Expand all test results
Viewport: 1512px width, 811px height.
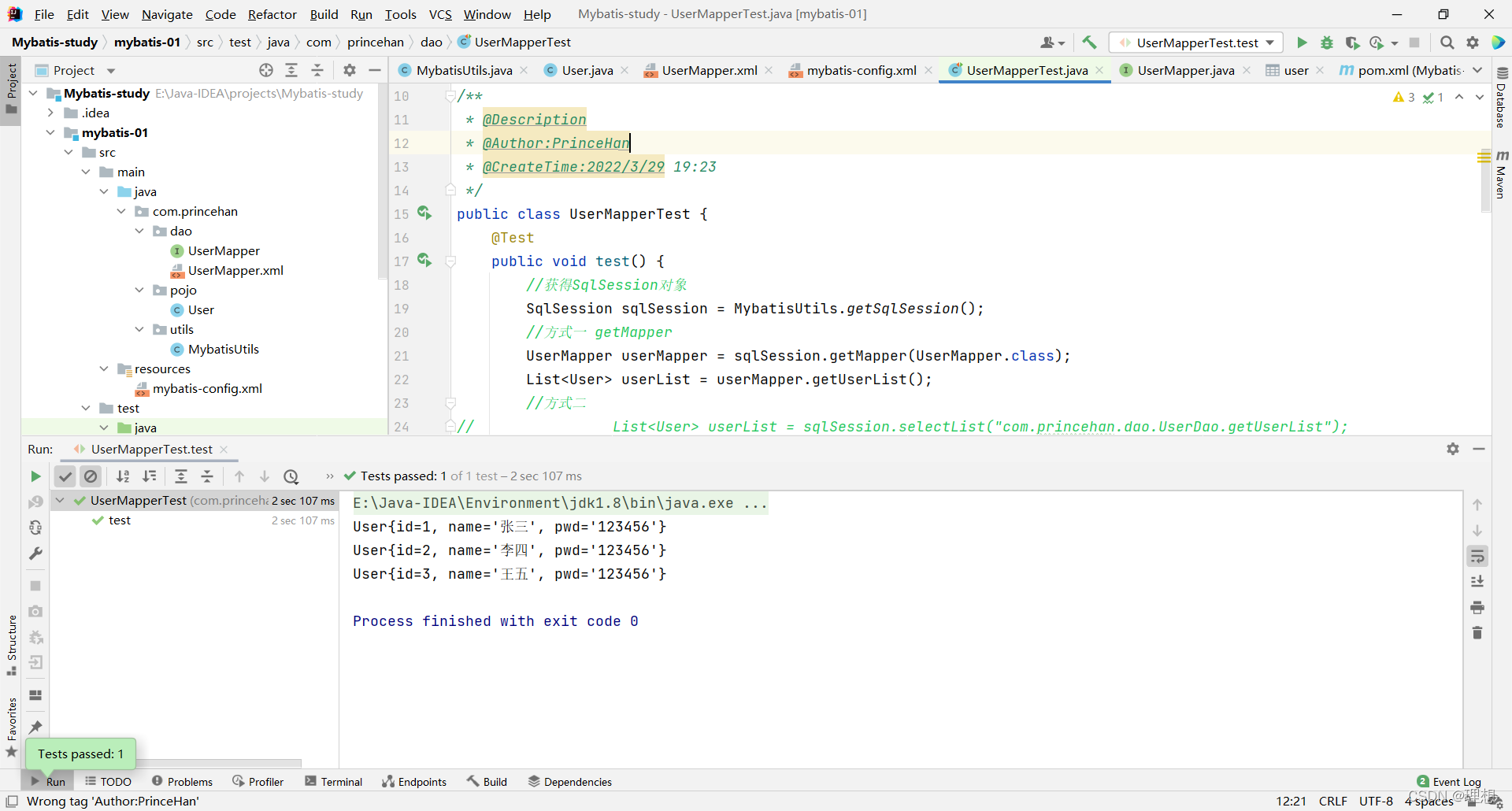click(181, 476)
